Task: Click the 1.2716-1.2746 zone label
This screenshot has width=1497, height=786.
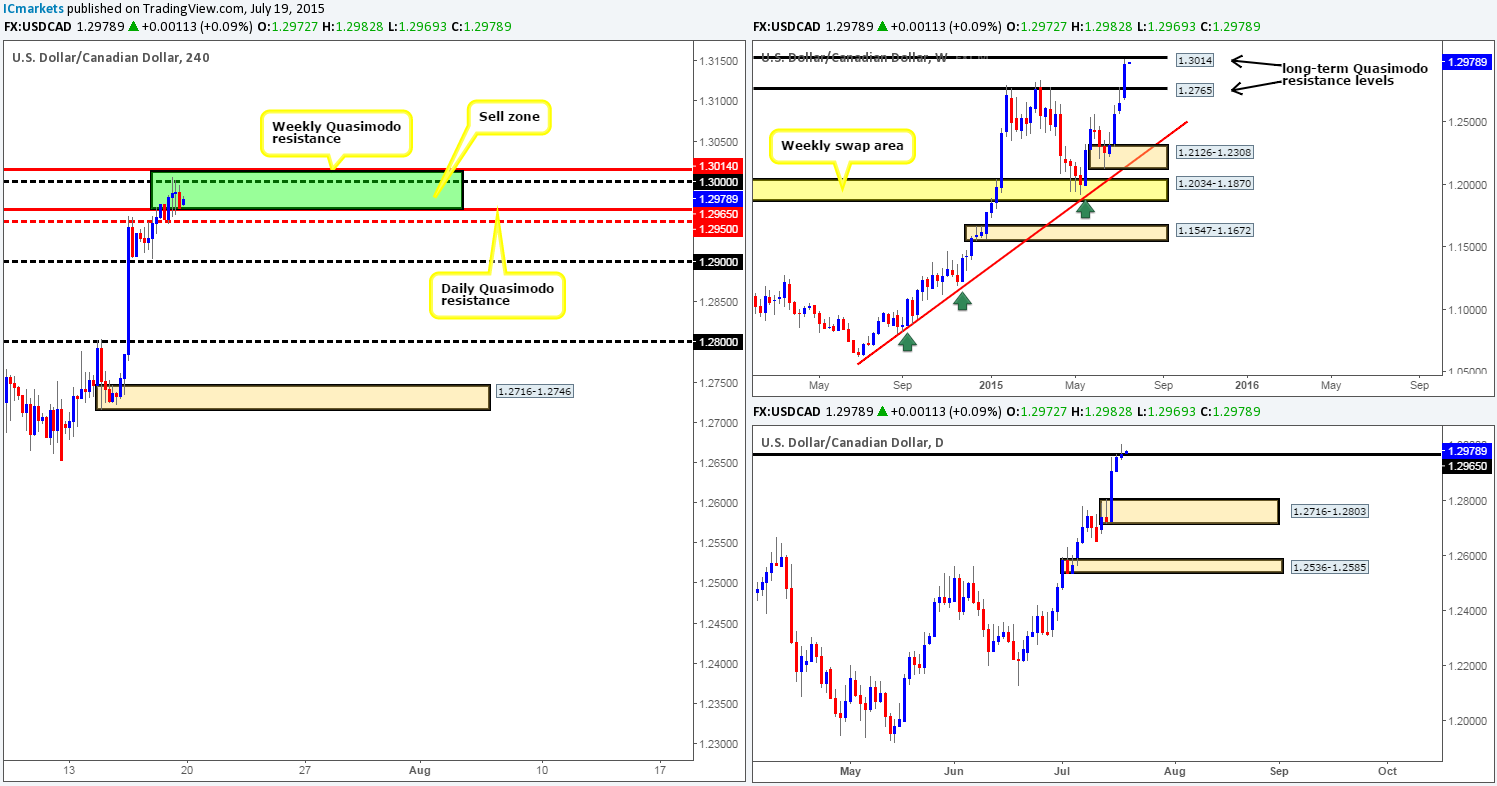Action: pyautogui.click(x=535, y=392)
